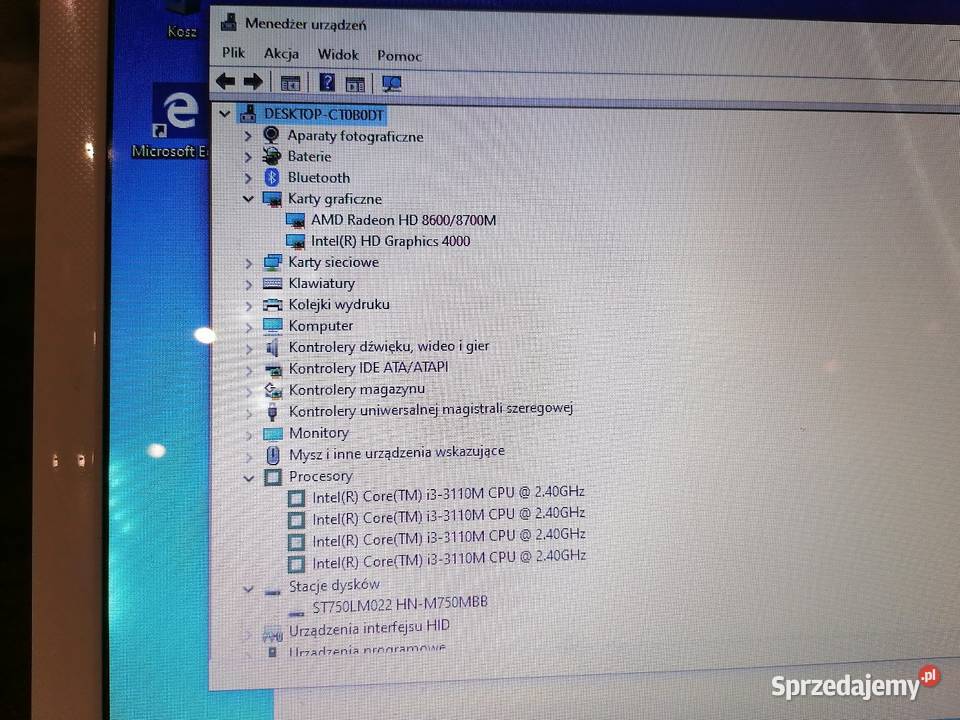Open the Pomoc menu

(x=399, y=56)
